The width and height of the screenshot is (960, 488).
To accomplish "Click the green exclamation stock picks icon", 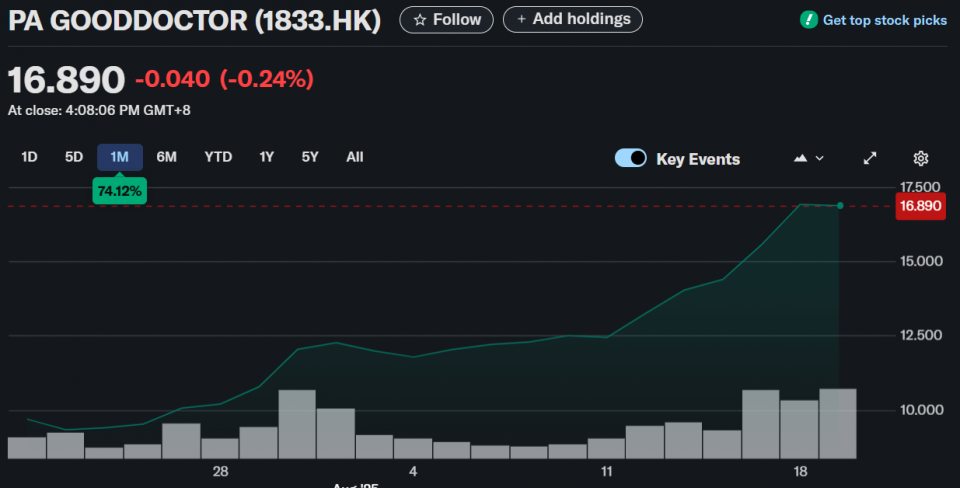I will (809, 20).
